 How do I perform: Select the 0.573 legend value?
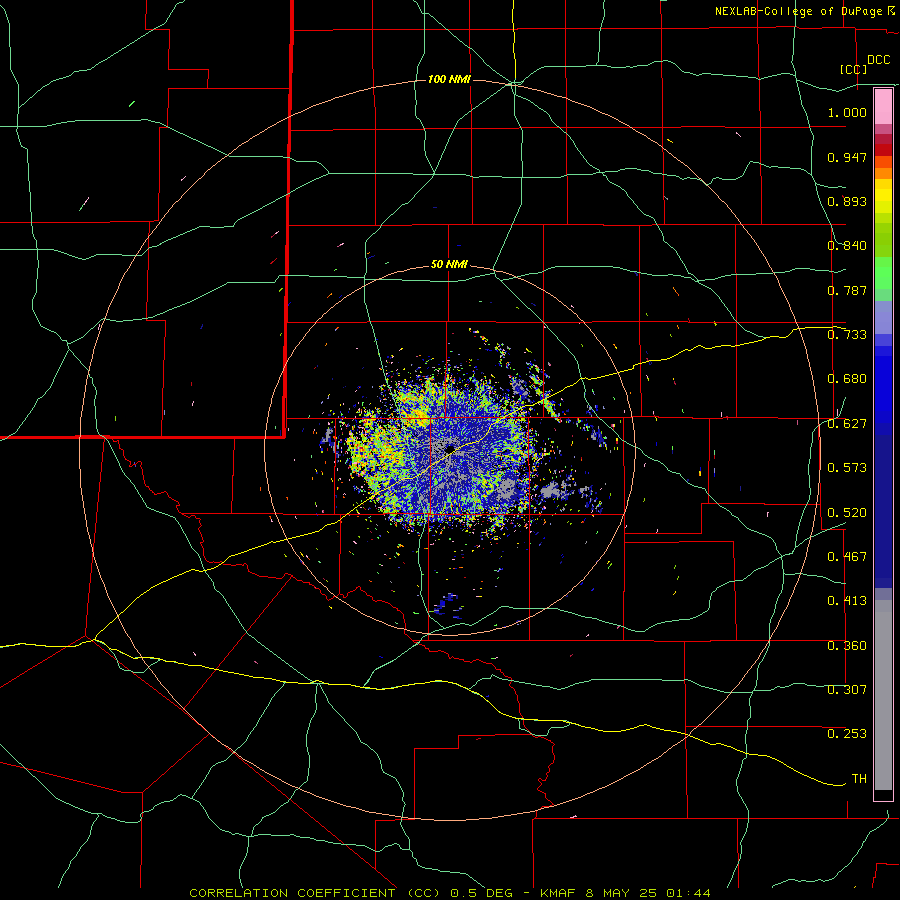point(847,468)
